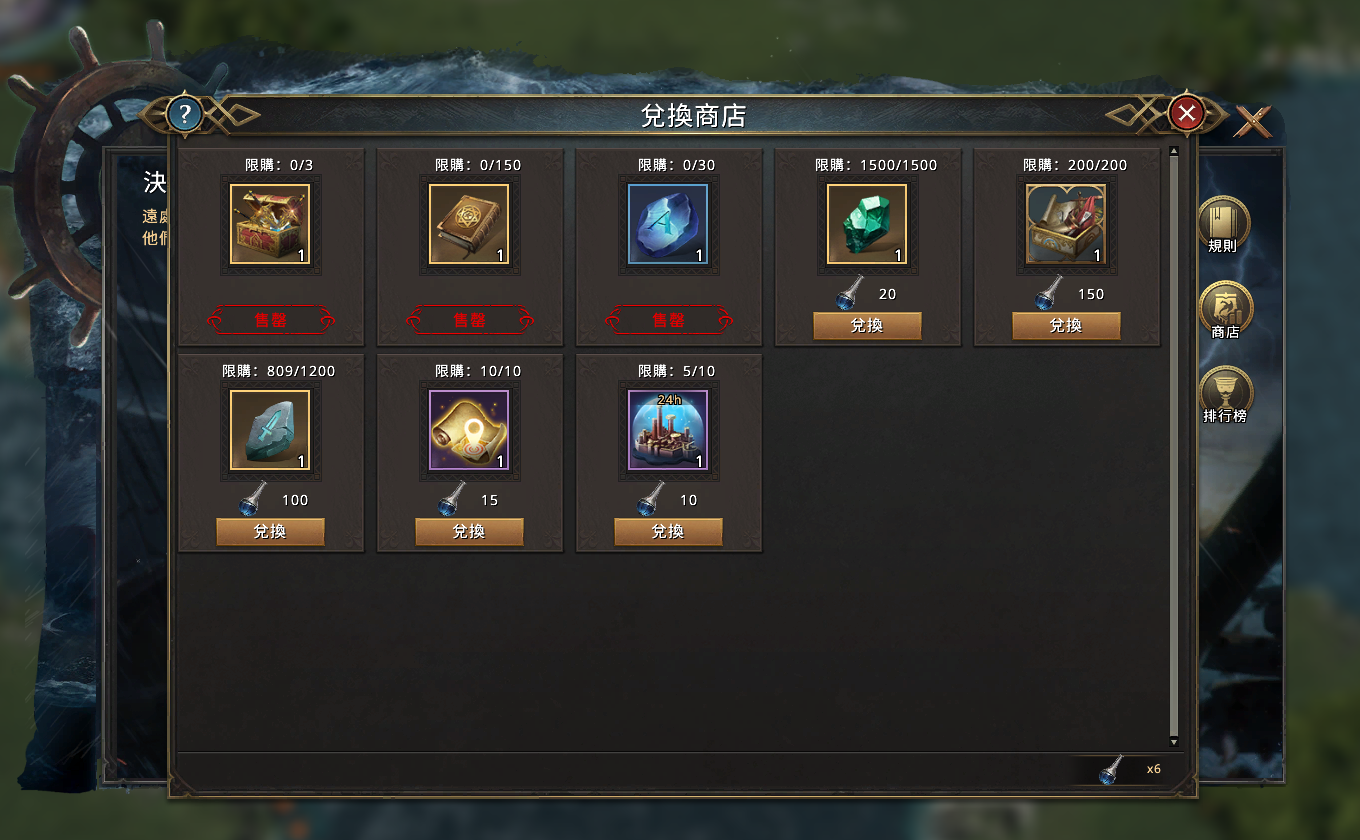The width and height of the screenshot is (1360, 840).
Task: Select the scroll and supplies box item
Action: (x=1066, y=224)
